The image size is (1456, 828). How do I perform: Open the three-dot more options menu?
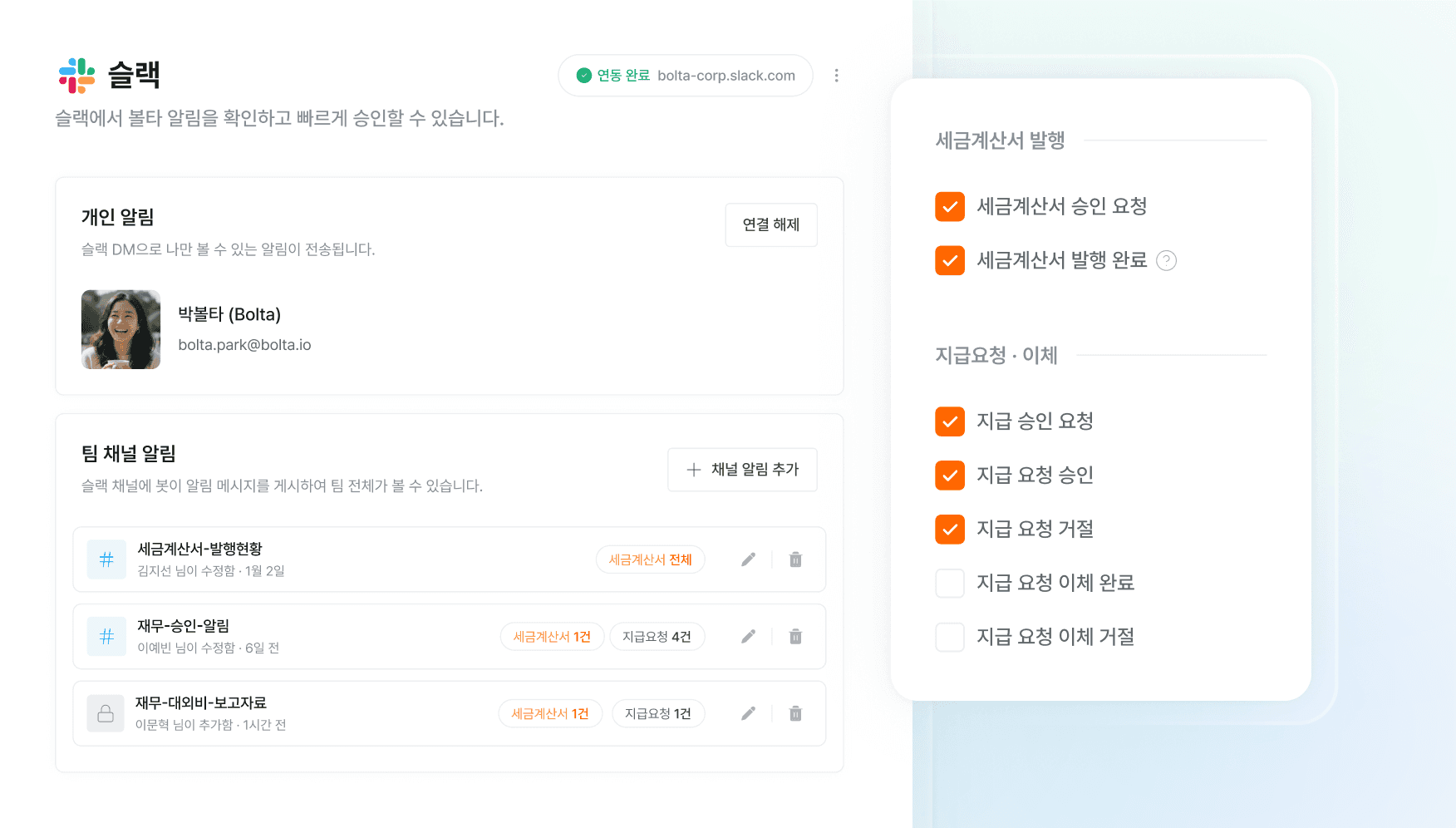point(836,76)
